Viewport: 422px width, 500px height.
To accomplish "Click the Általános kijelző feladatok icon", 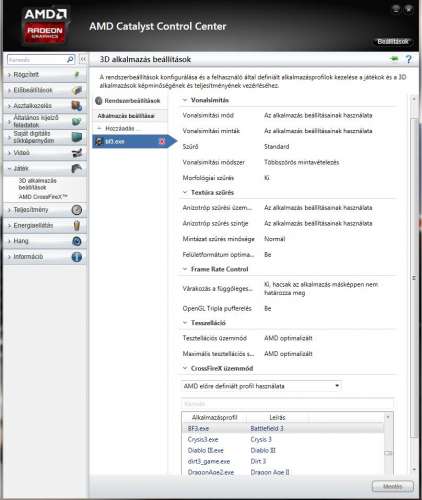I will click(x=77, y=121).
